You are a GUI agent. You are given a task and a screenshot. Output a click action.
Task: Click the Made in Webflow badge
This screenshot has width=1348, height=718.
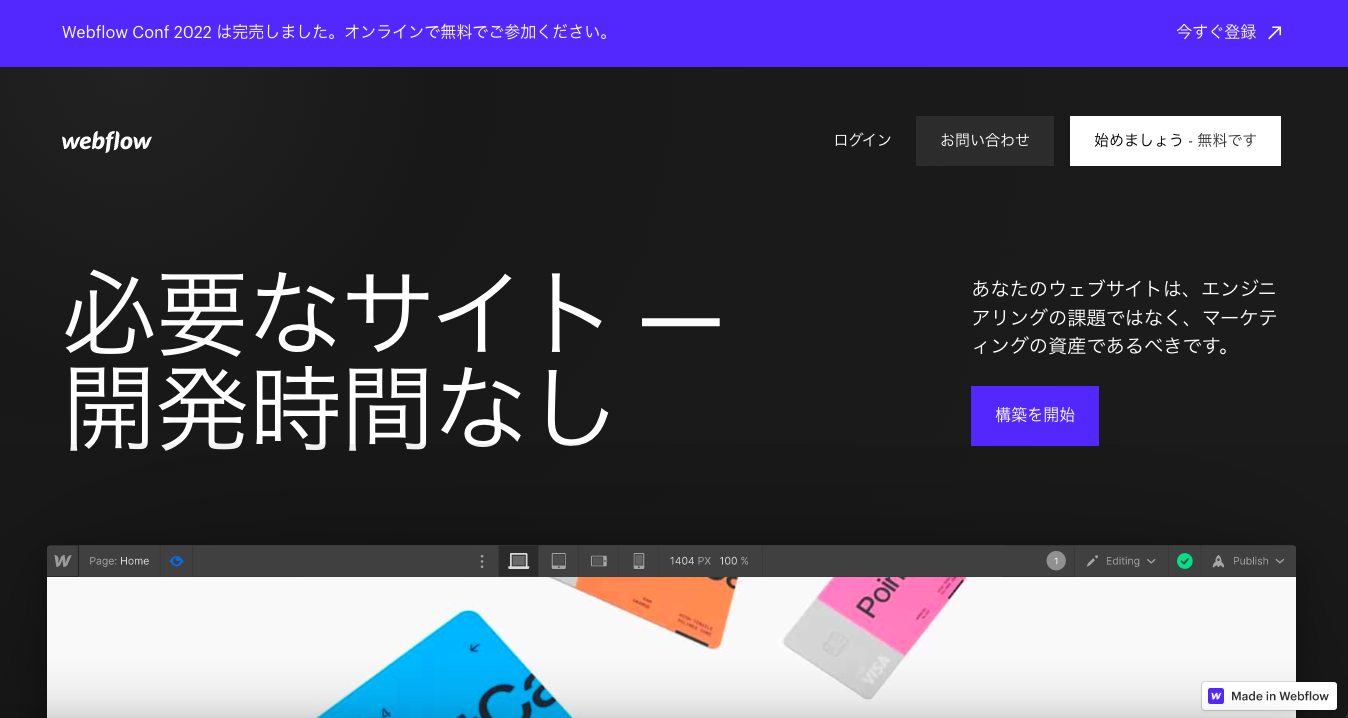pos(1269,696)
